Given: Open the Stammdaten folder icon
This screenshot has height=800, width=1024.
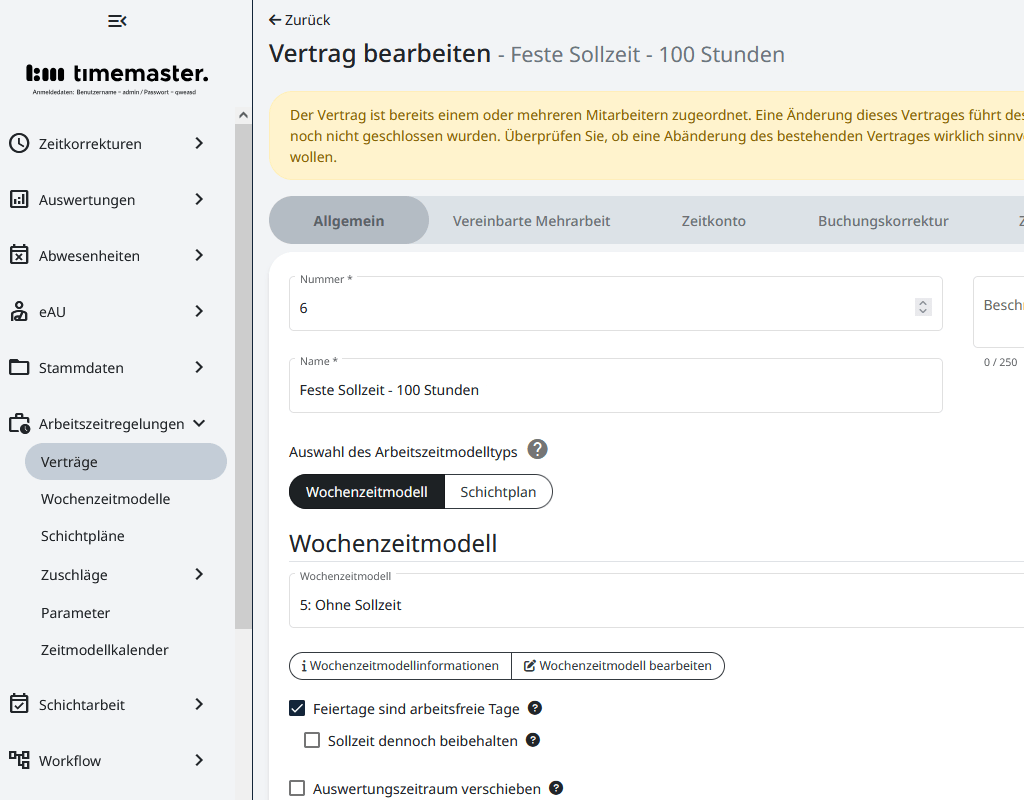Looking at the screenshot, I should [x=20, y=367].
